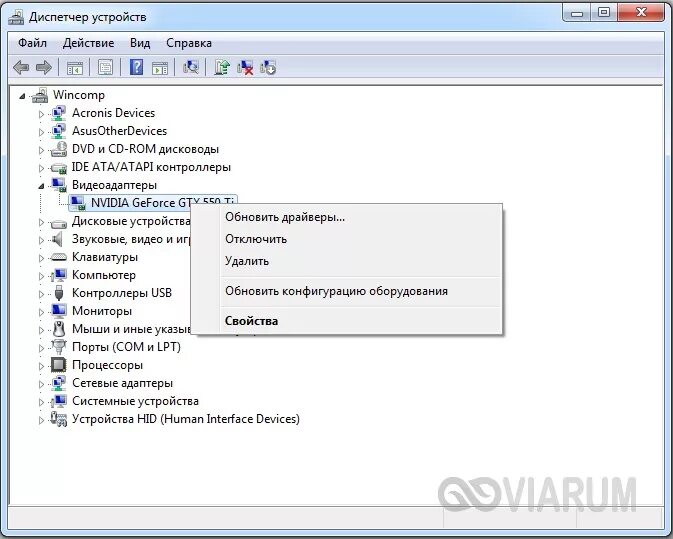
Task: Select the Компьютер tree item
Action: tap(104, 275)
